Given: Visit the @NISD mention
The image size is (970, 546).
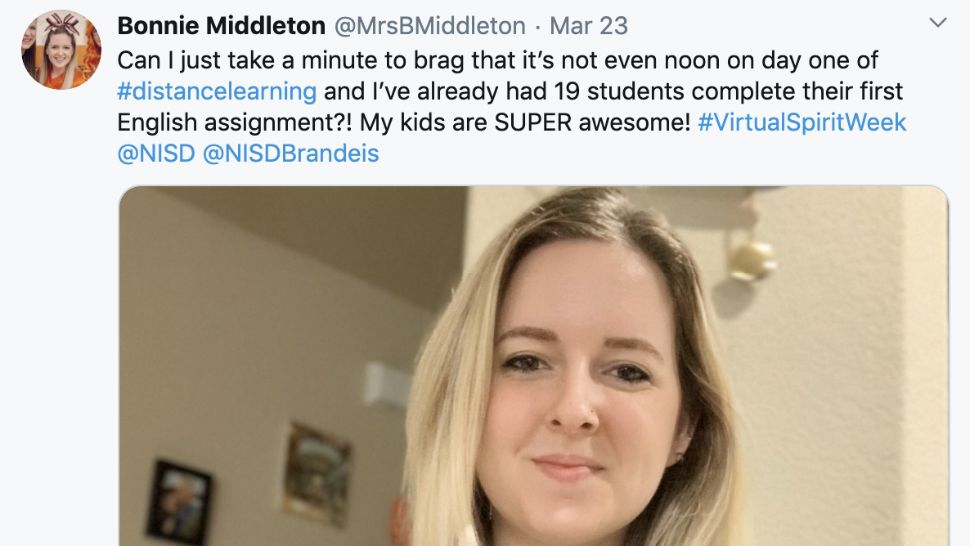Looking at the screenshot, I should [x=155, y=154].
